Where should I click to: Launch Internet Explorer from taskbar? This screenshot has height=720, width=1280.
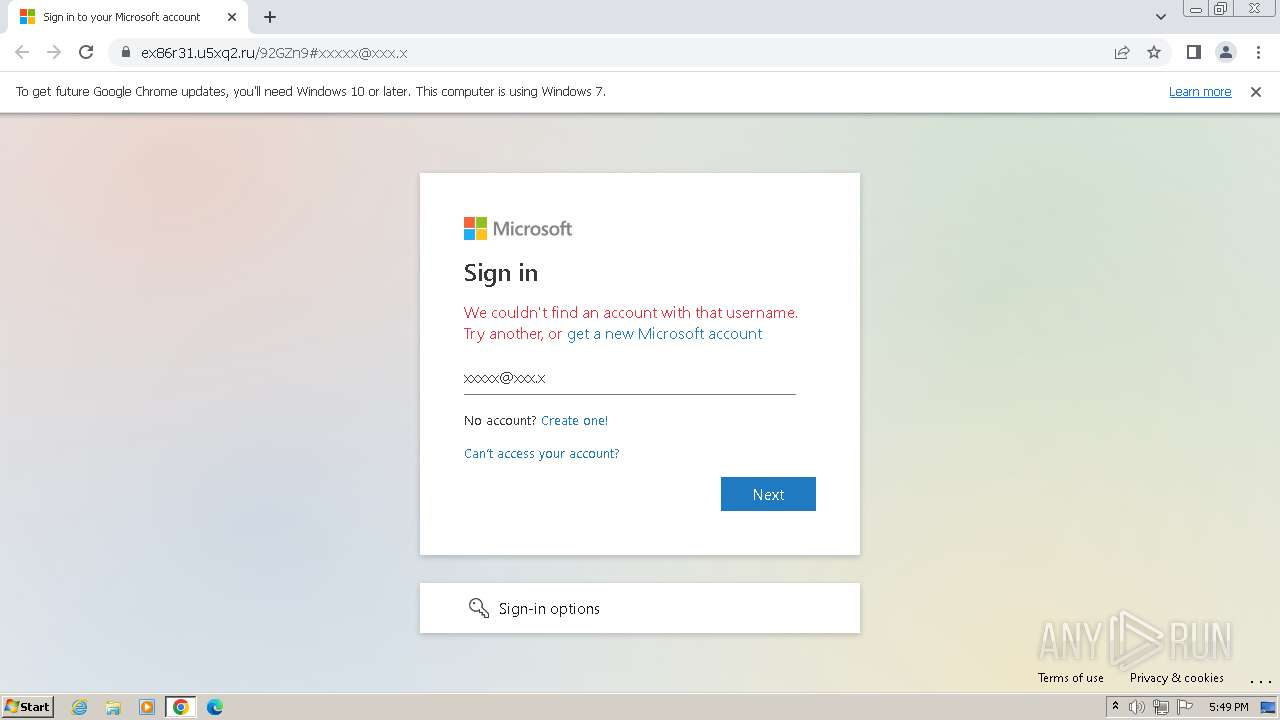coord(79,707)
